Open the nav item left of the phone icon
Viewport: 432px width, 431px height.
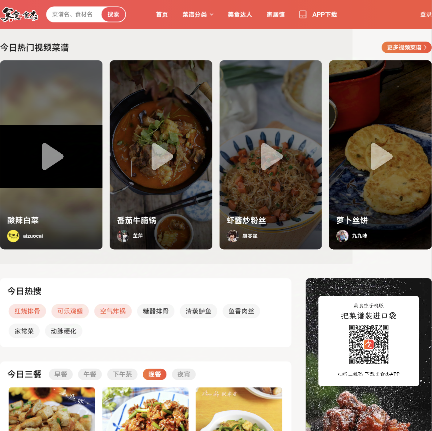(x=275, y=14)
